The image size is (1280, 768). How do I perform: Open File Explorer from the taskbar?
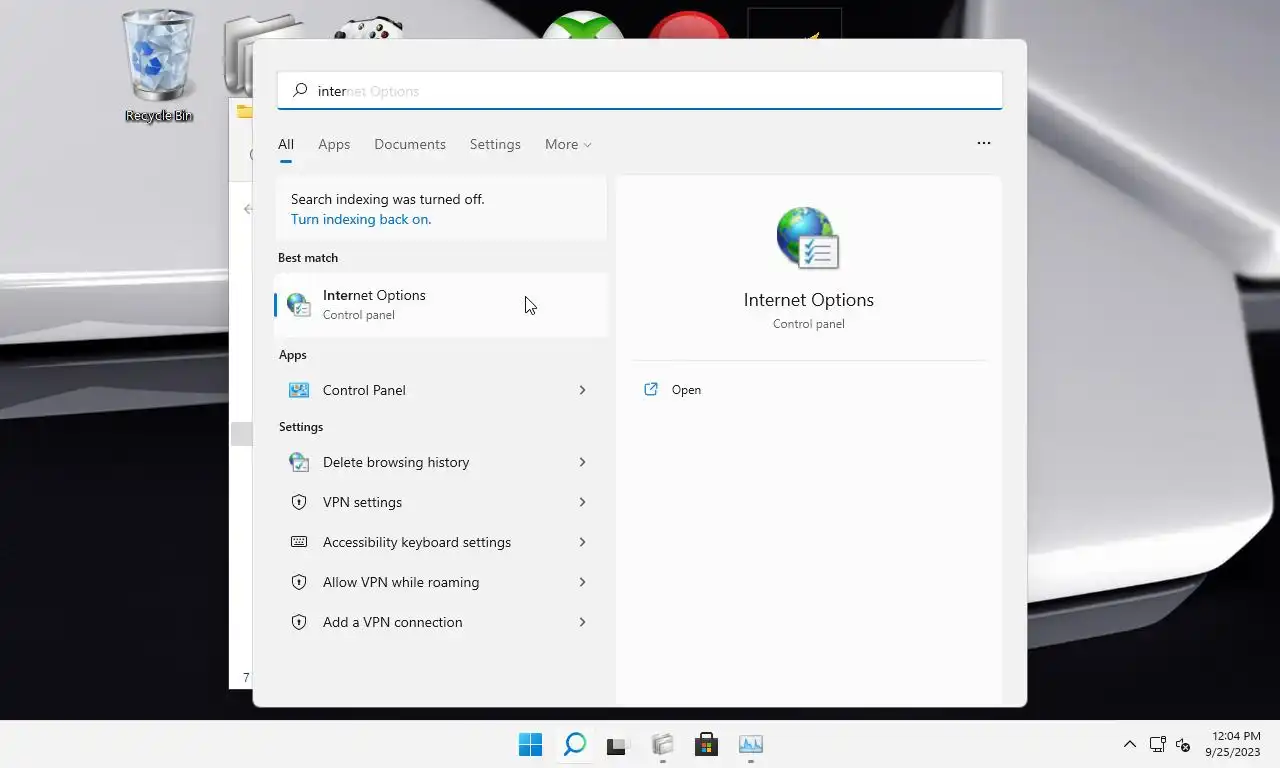click(x=662, y=744)
